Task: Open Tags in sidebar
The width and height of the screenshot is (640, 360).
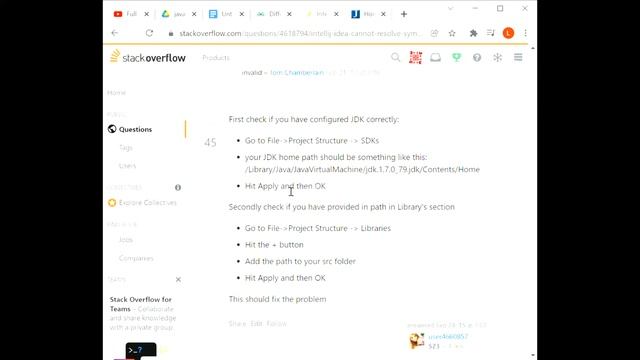Action: click(x=126, y=147)
